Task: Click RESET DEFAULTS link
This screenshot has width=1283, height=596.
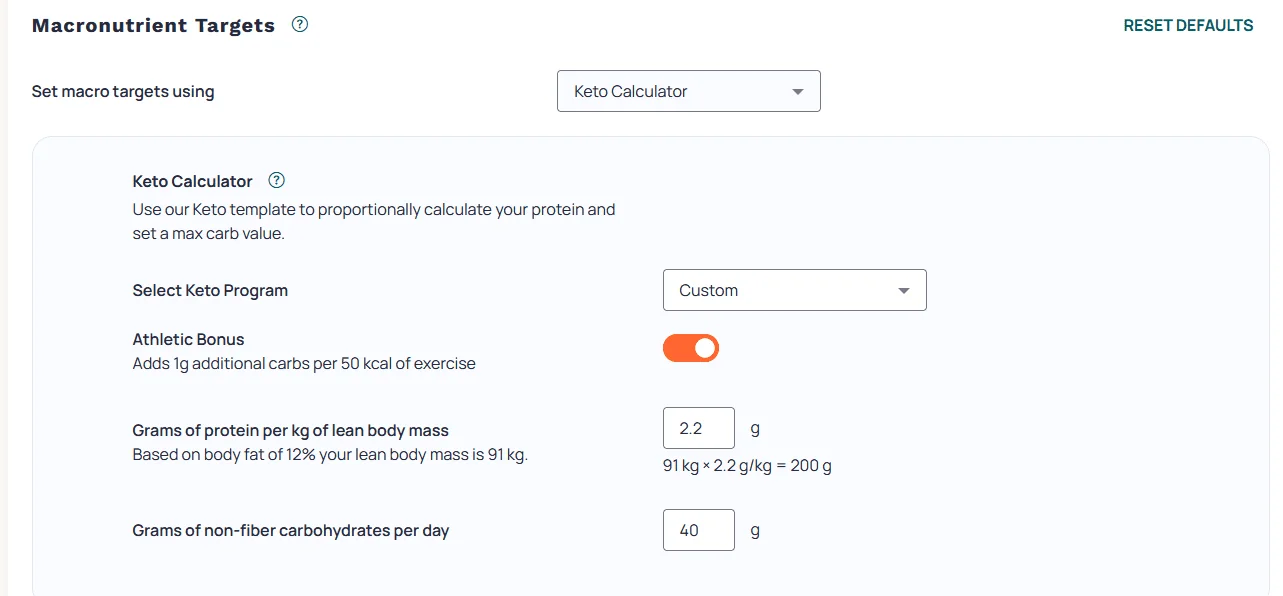Action: 1188,25
